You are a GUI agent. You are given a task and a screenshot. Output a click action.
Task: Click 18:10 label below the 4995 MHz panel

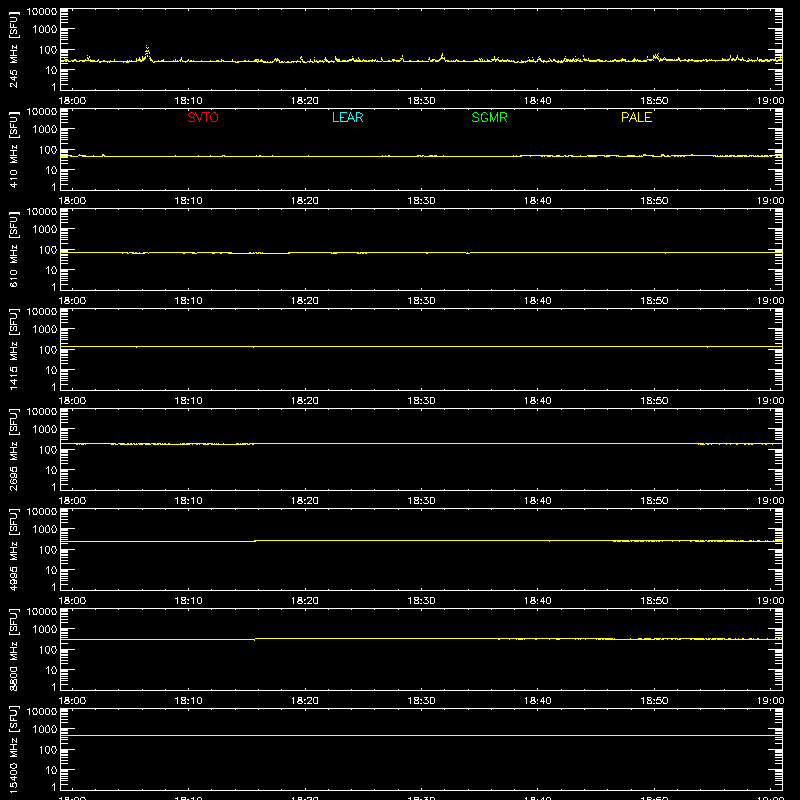189,601
